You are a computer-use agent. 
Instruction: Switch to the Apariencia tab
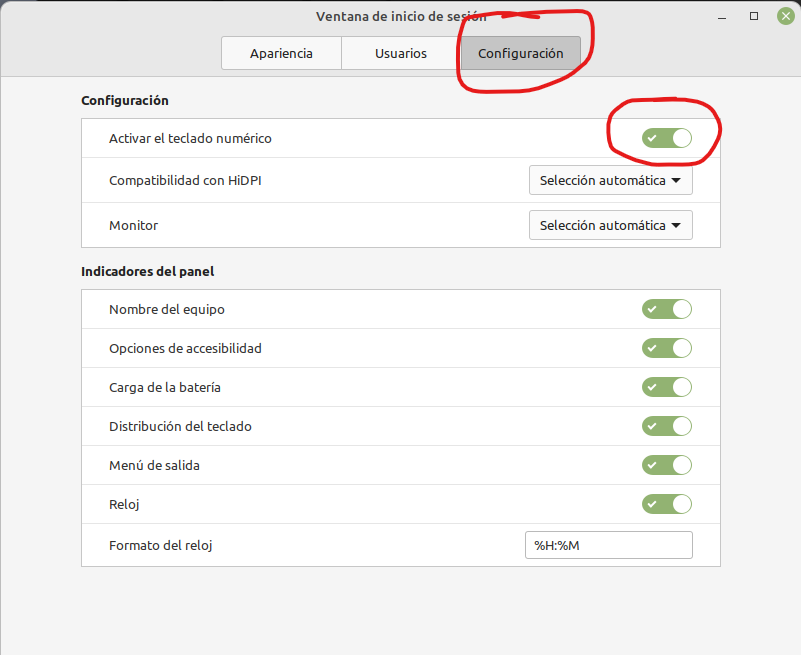(281, 53)
